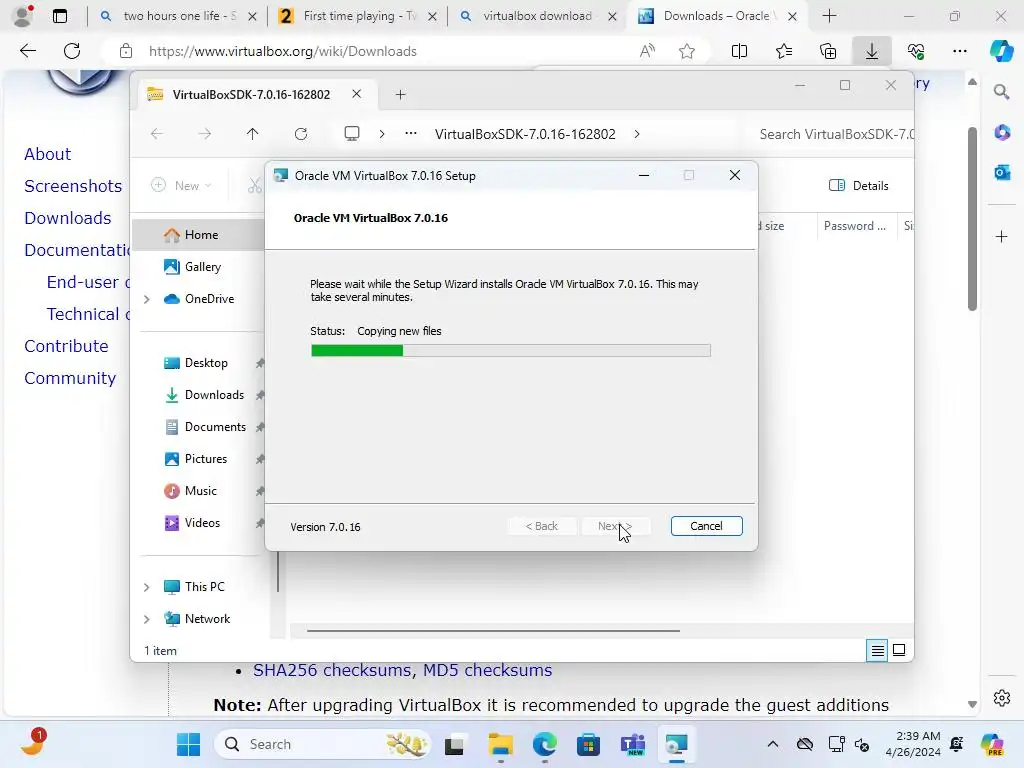This screenshot has height=768, width=1024.
Task: Toggle the Explorer Details pane
Action: click(858, 185)
